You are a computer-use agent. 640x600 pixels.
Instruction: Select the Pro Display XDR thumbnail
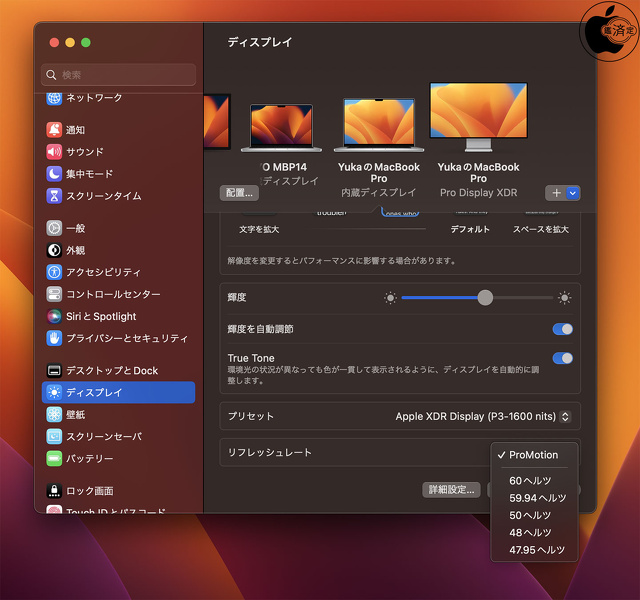(478, 117)
